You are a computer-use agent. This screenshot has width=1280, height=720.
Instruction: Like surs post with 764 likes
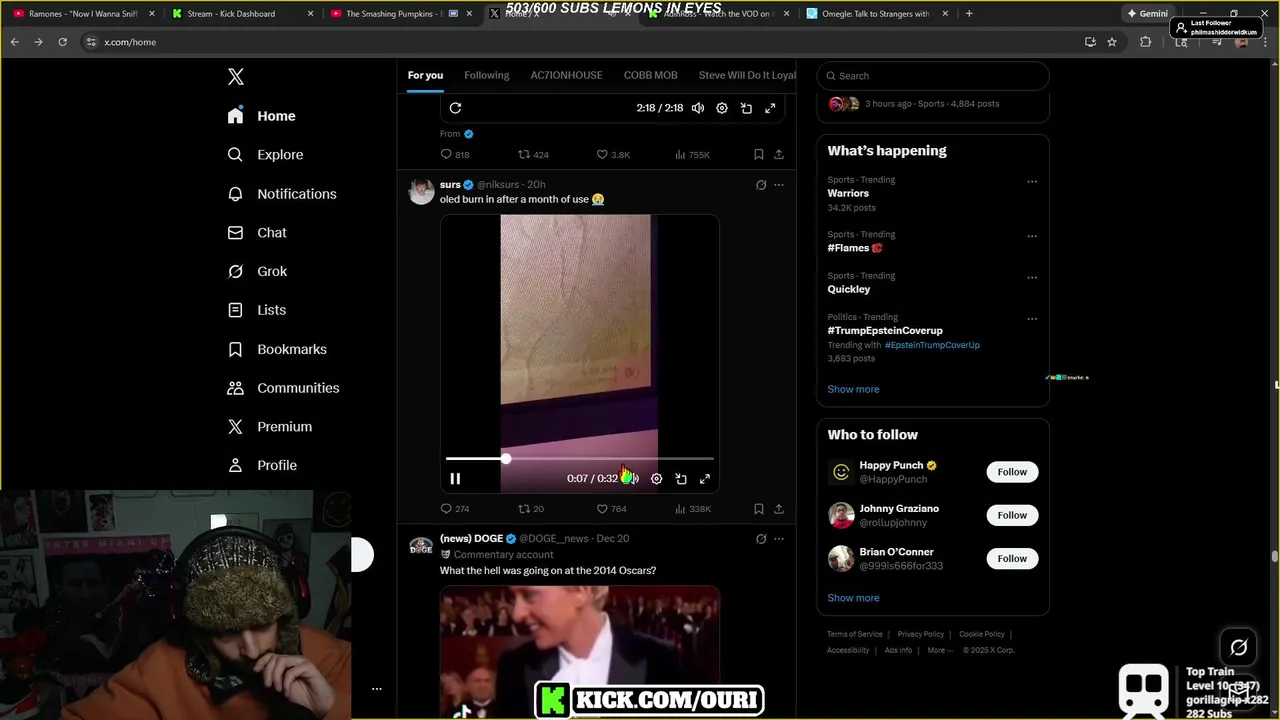(x=612, y=509)
